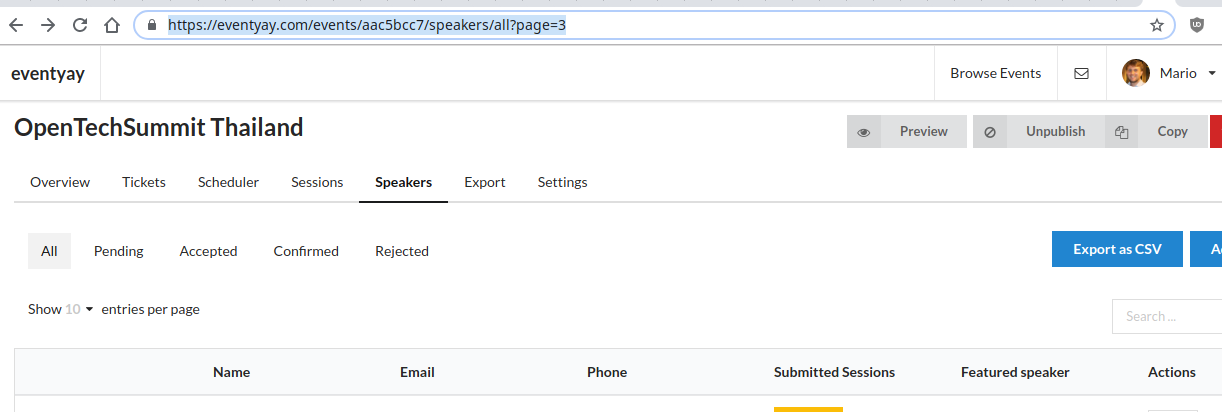Image resolution: width=1222 pixels, height=412 pixels.
Task: Click the copy icon beside Copy
Action: pyautogui.click(x=1122, y=132)
